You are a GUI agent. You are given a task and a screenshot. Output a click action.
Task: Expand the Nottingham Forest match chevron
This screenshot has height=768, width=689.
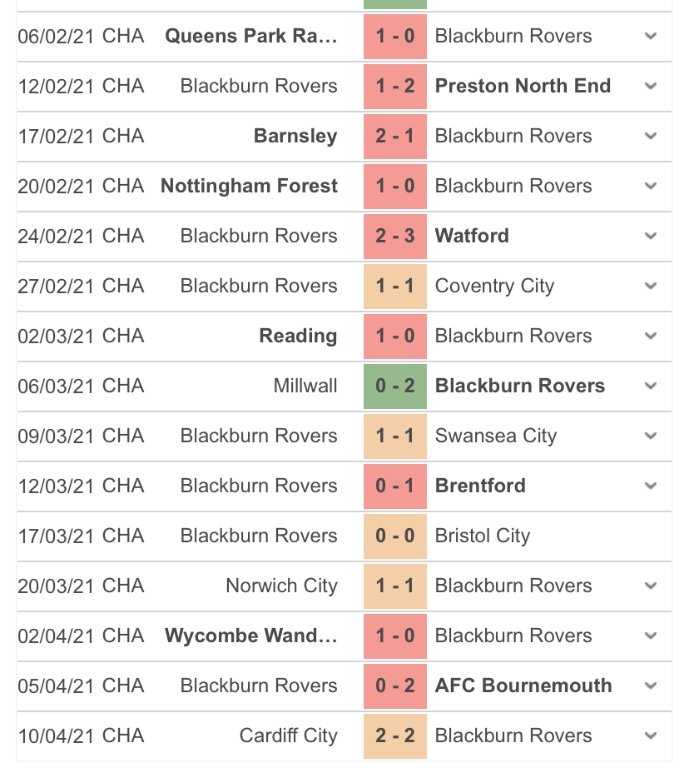click(x=651, y=186)
